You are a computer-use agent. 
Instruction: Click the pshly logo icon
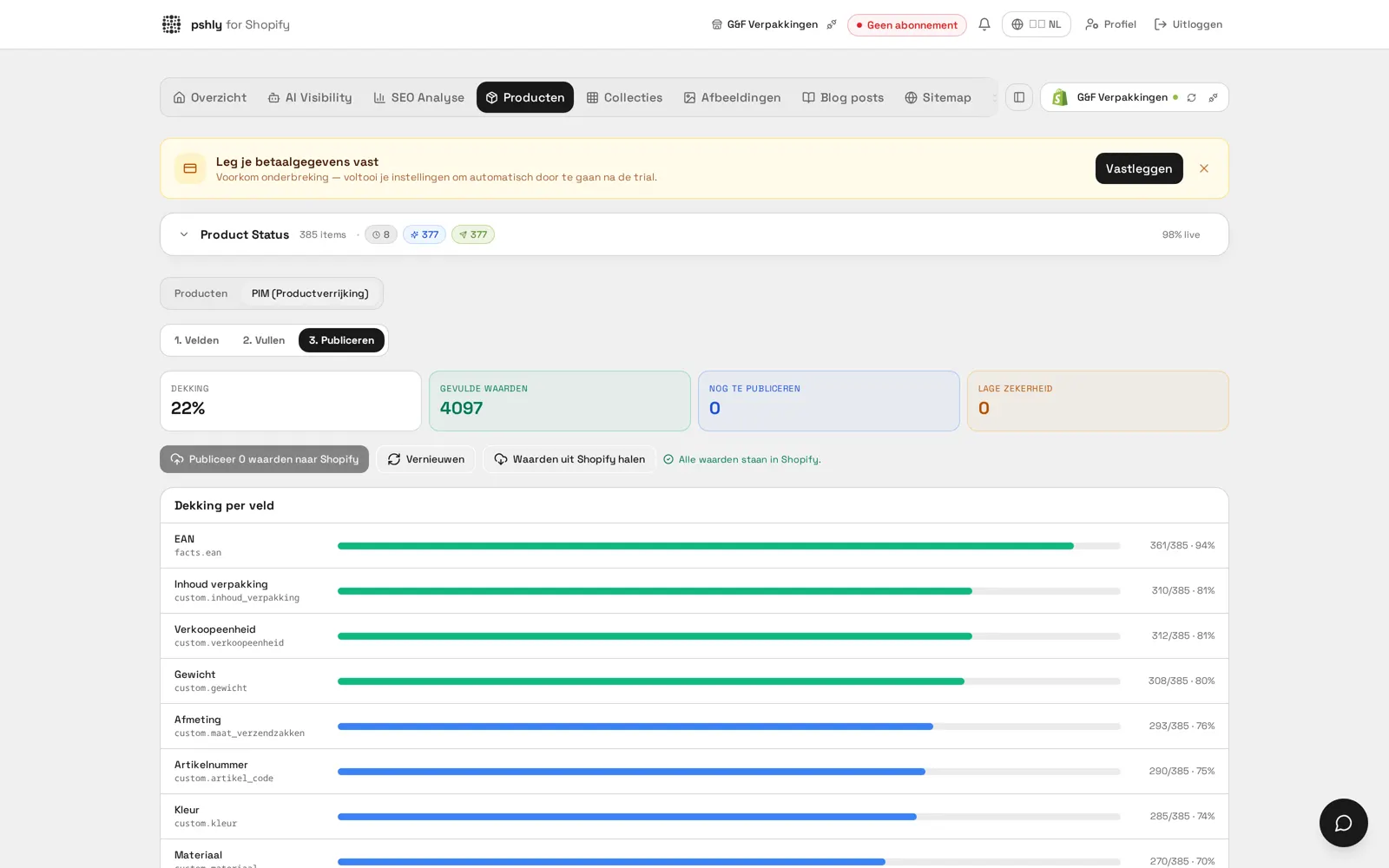[172, 24]
